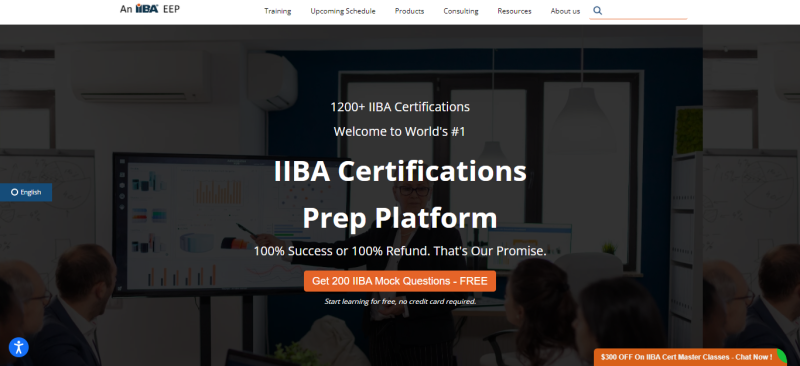The height and width of the screenshot is (366, 800).
Task: Expand the Products menu
Action: (x=409, y=11)
